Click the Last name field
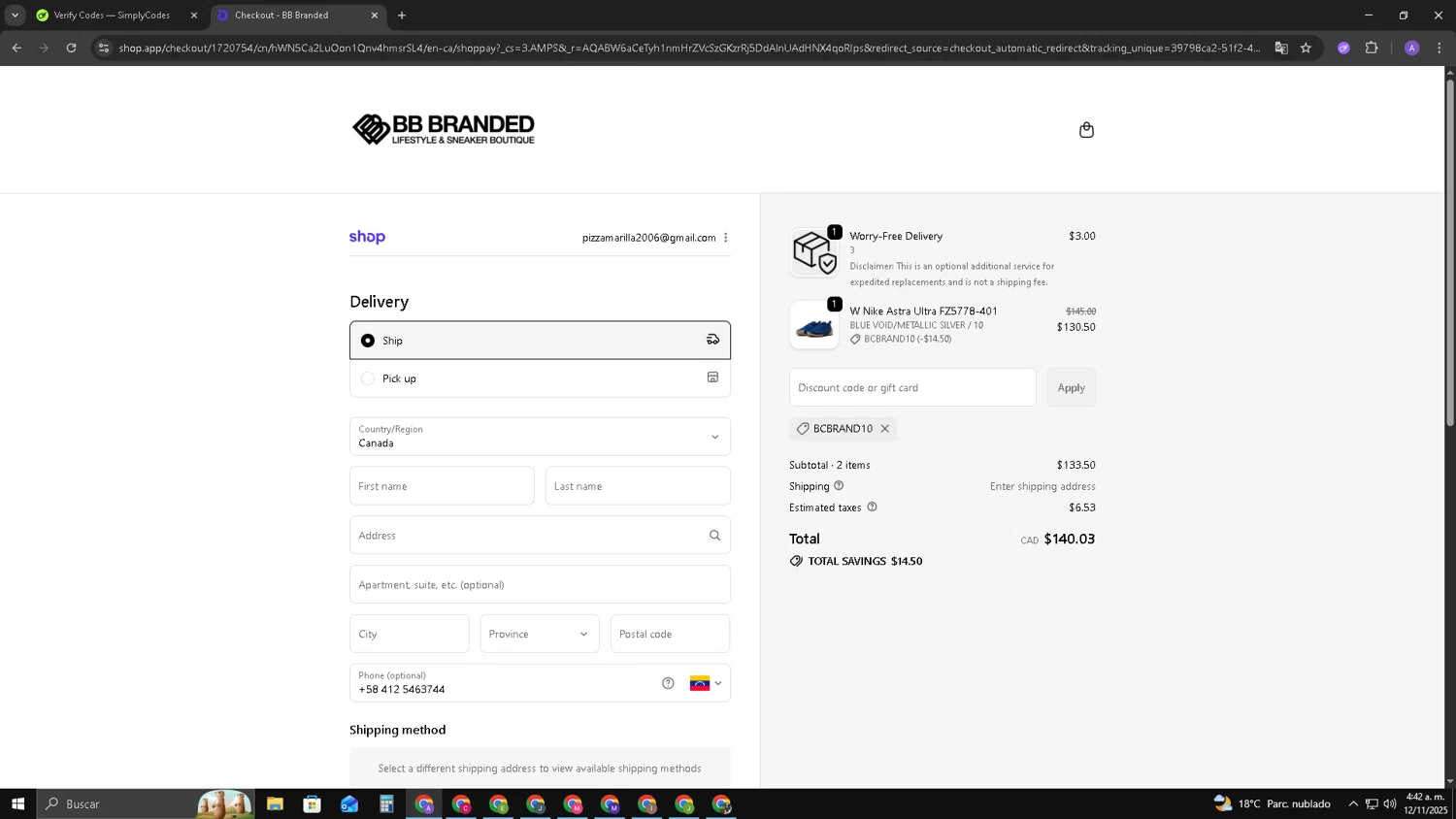This screenshot has width=1456, height=819. pos(638,486)
